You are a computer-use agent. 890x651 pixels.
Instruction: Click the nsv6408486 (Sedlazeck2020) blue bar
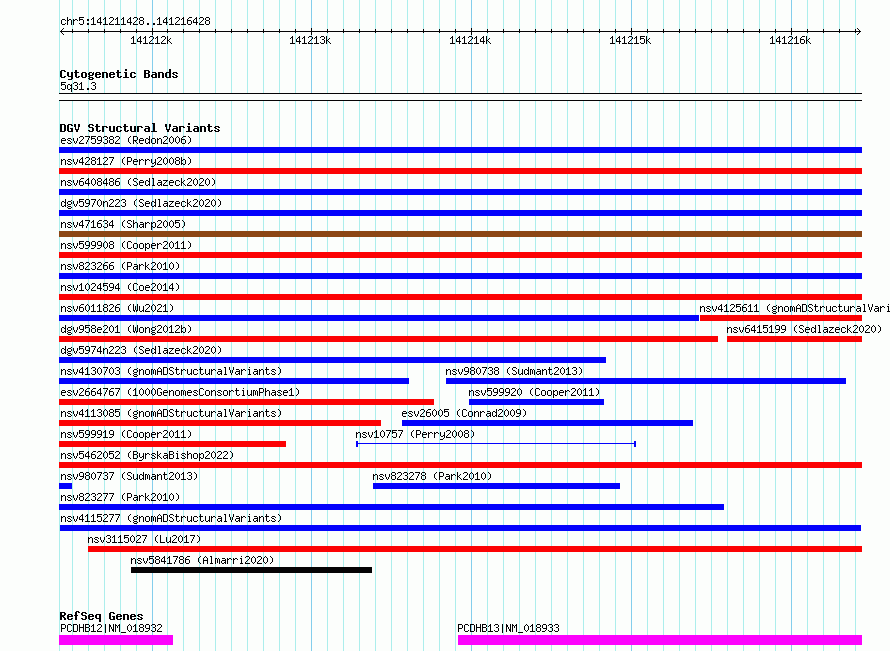460,192
